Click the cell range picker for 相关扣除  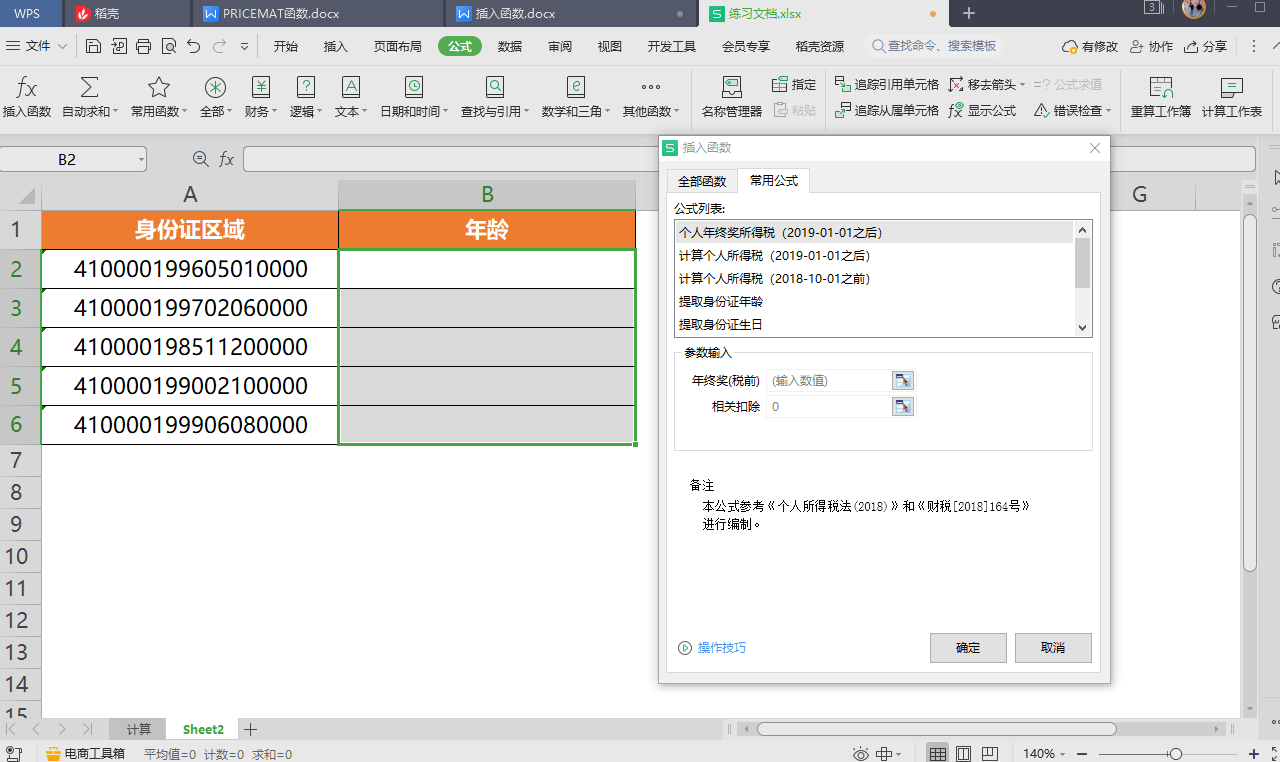click(903, 407)
